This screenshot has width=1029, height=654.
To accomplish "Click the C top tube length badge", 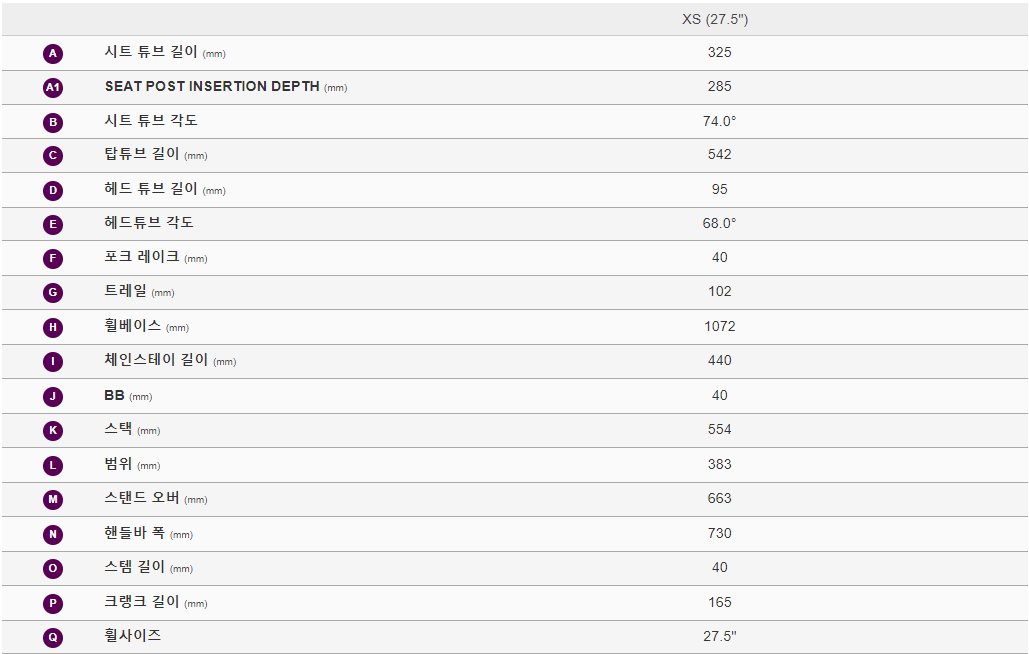I will 53,156.
